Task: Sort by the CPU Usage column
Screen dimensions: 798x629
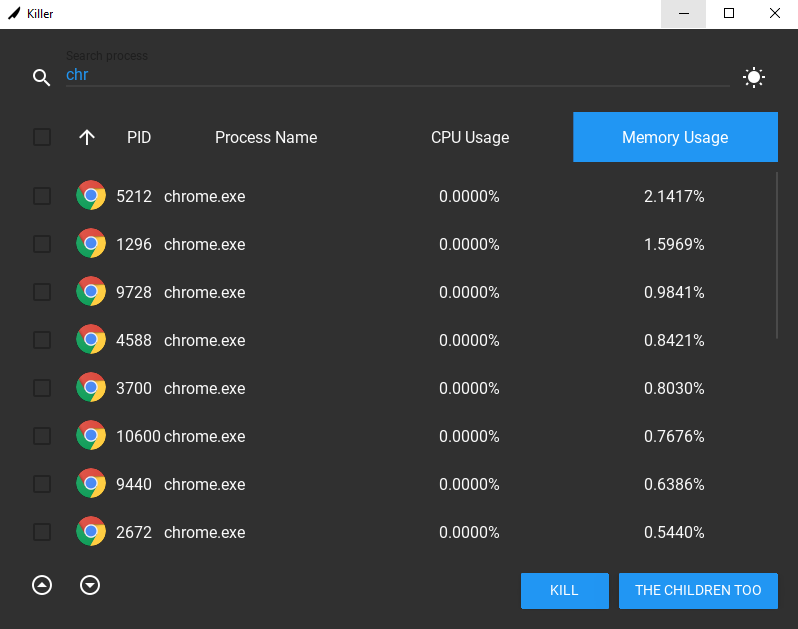Action: point(470,137)
